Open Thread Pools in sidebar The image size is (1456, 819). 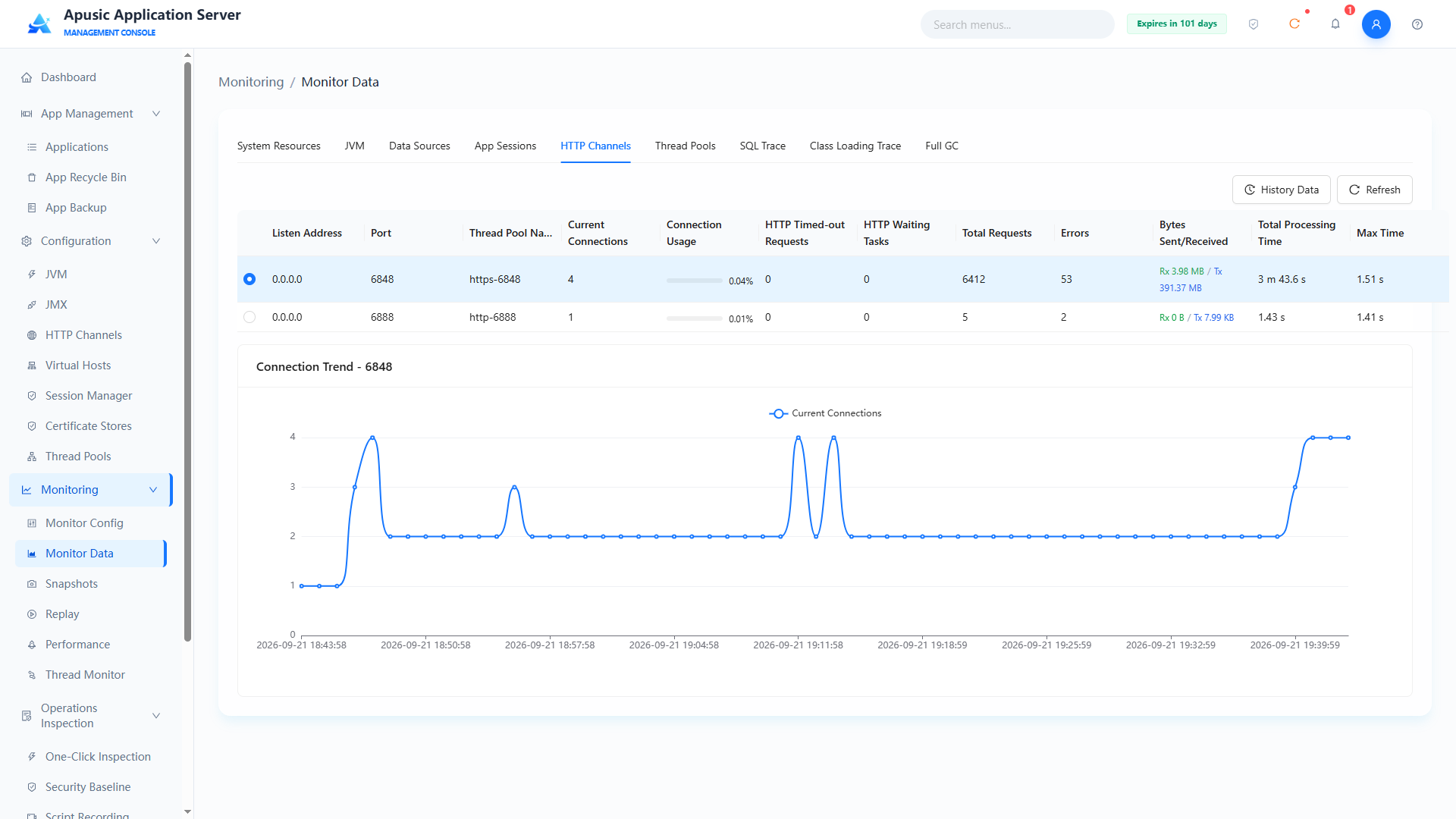pos(91,457)
